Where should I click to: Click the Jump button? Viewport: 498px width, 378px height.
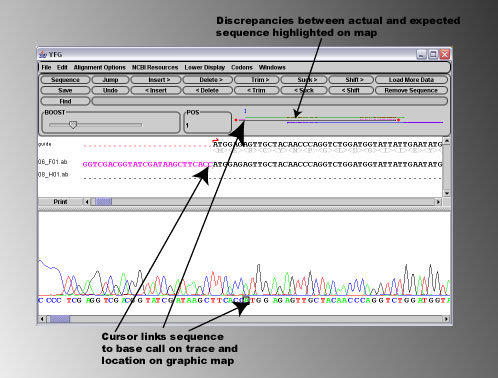(x=110, y=80)
